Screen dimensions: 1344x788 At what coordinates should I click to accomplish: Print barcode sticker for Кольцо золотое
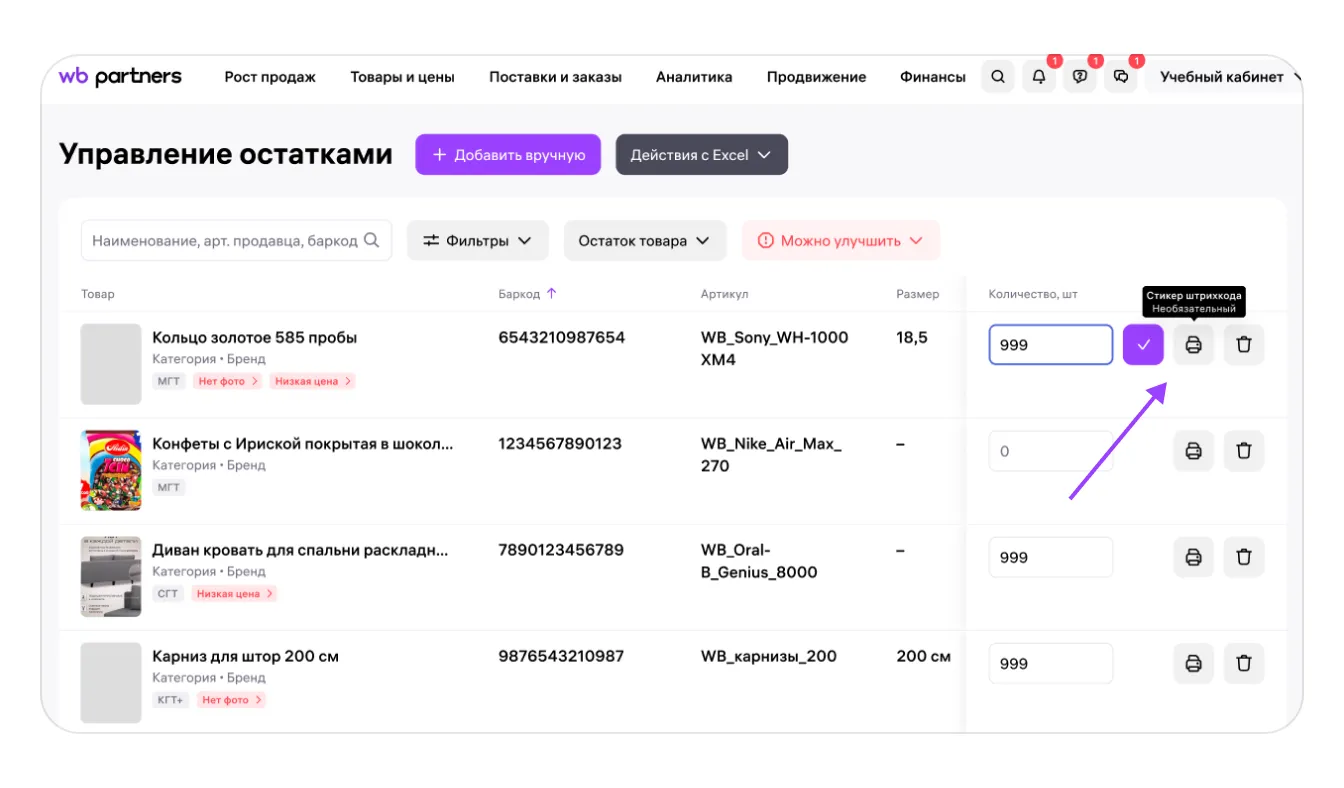(x=1193, y=345)
